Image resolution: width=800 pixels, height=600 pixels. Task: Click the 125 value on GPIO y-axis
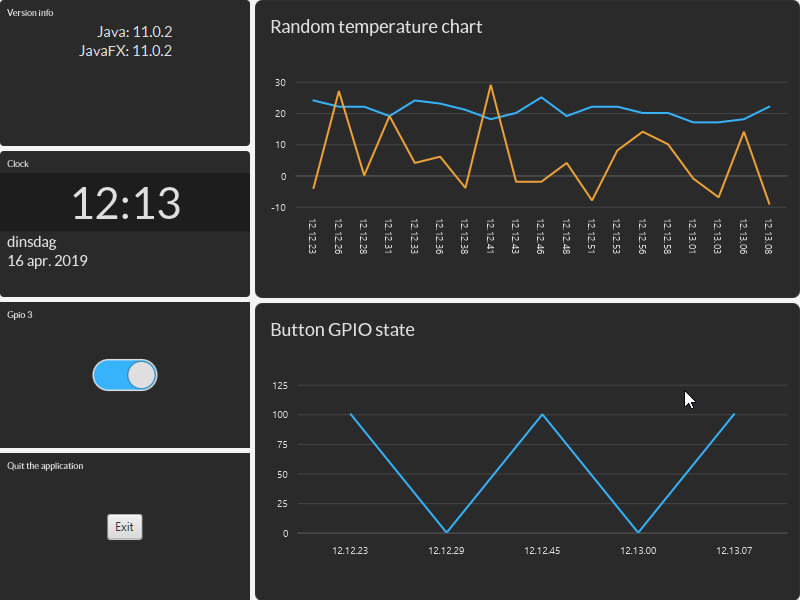(x=280, y=385)
